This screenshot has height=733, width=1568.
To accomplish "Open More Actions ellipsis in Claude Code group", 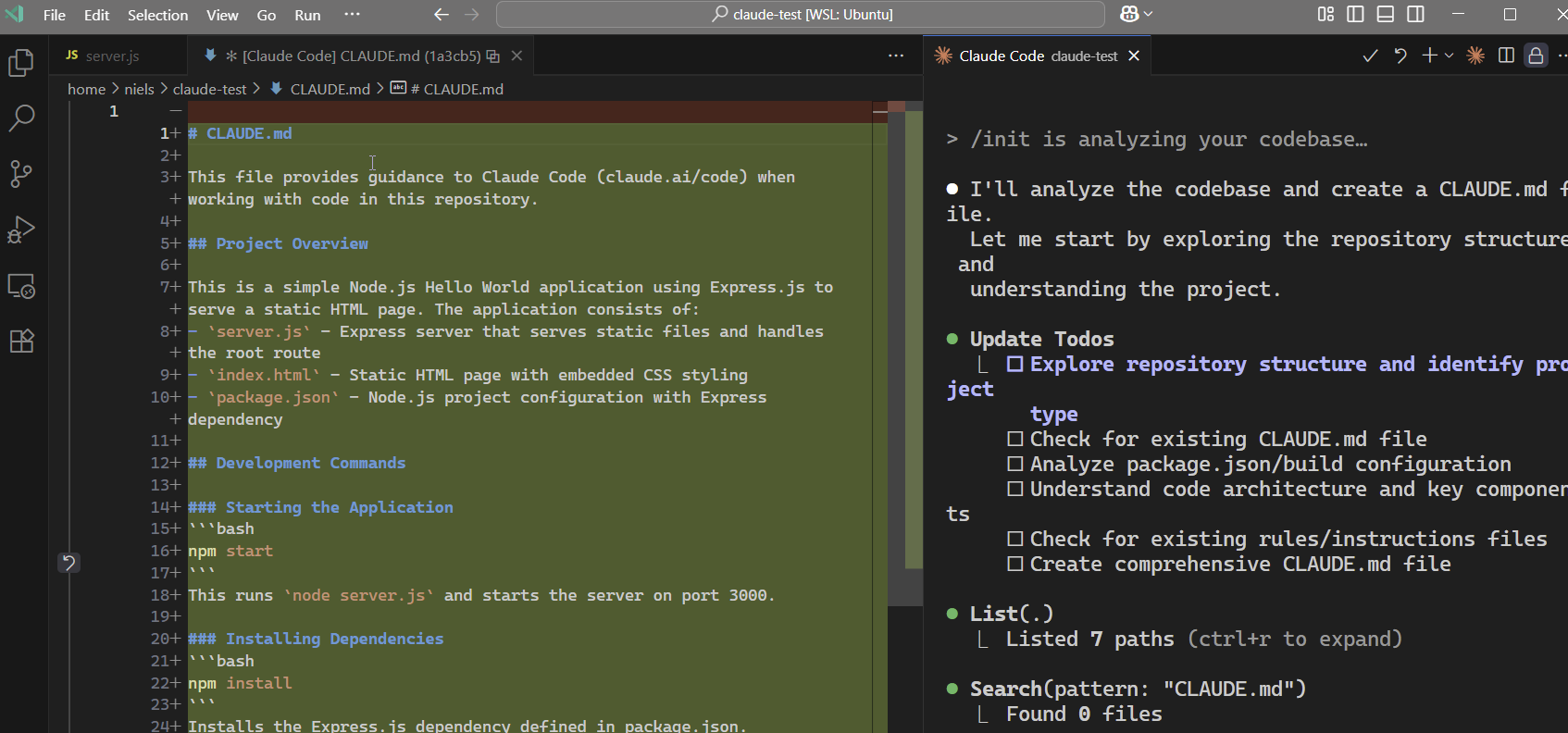I will [1562, 56].
